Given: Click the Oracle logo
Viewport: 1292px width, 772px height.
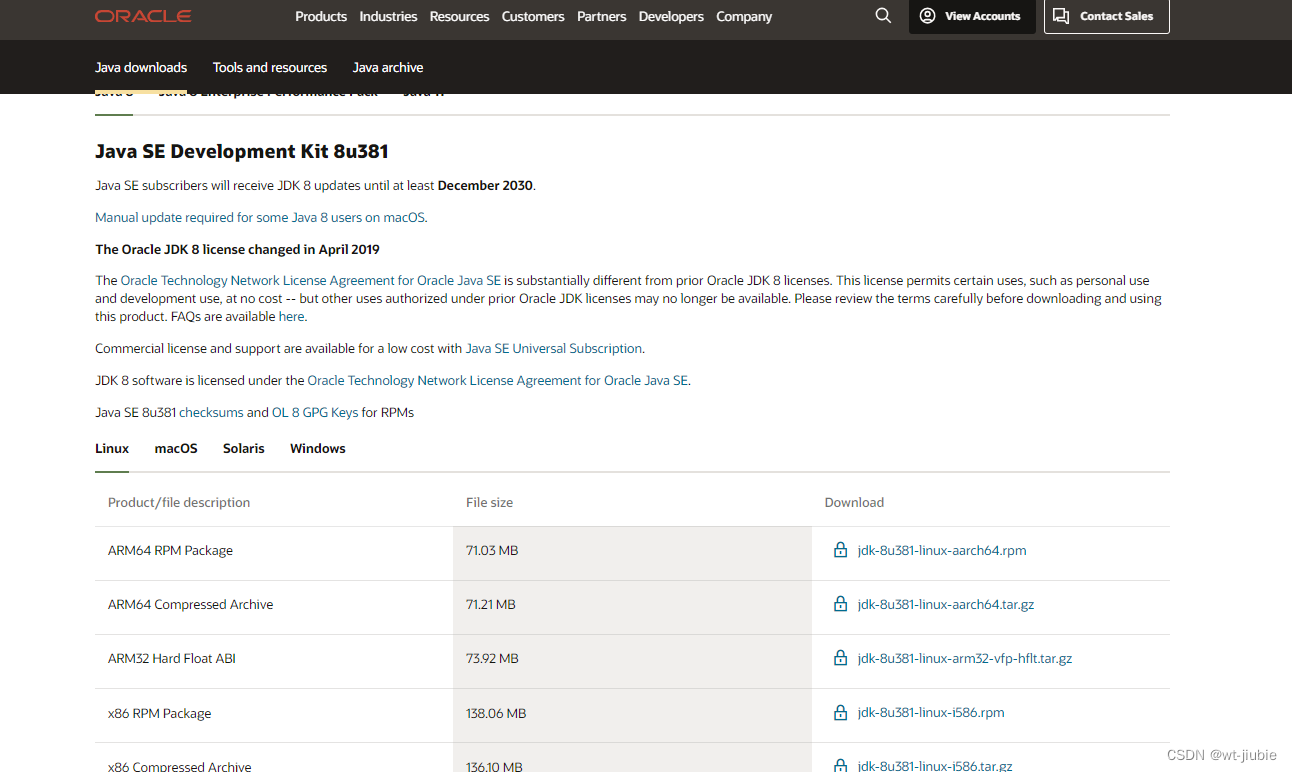Looking at the screenshot, I should (143, 16).
